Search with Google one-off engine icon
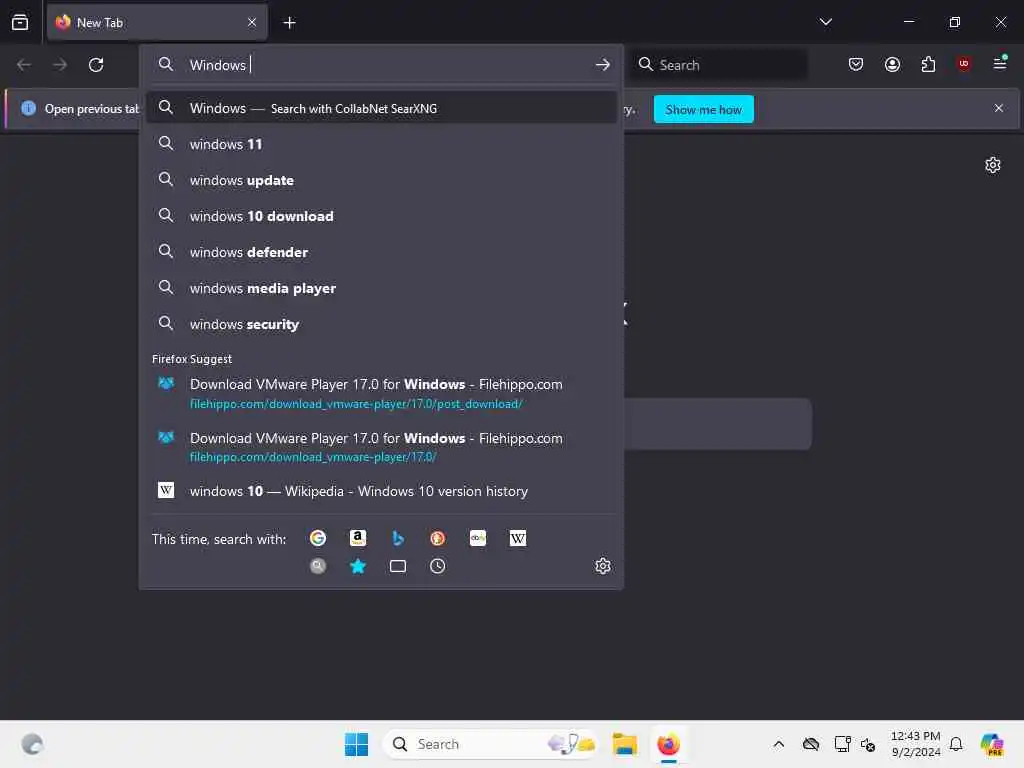Viewport: 1024px width, 768px height. (x=318, y=538)
